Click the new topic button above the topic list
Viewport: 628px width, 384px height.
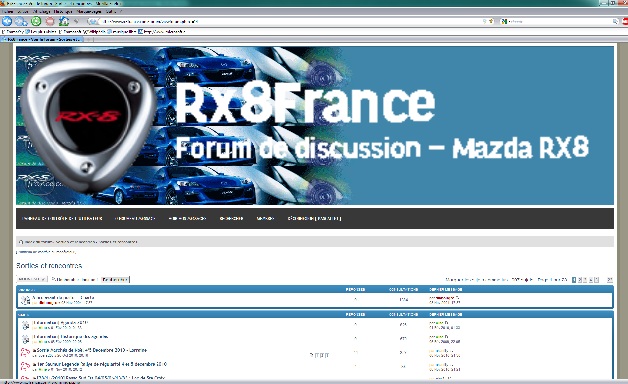(31, 279)
